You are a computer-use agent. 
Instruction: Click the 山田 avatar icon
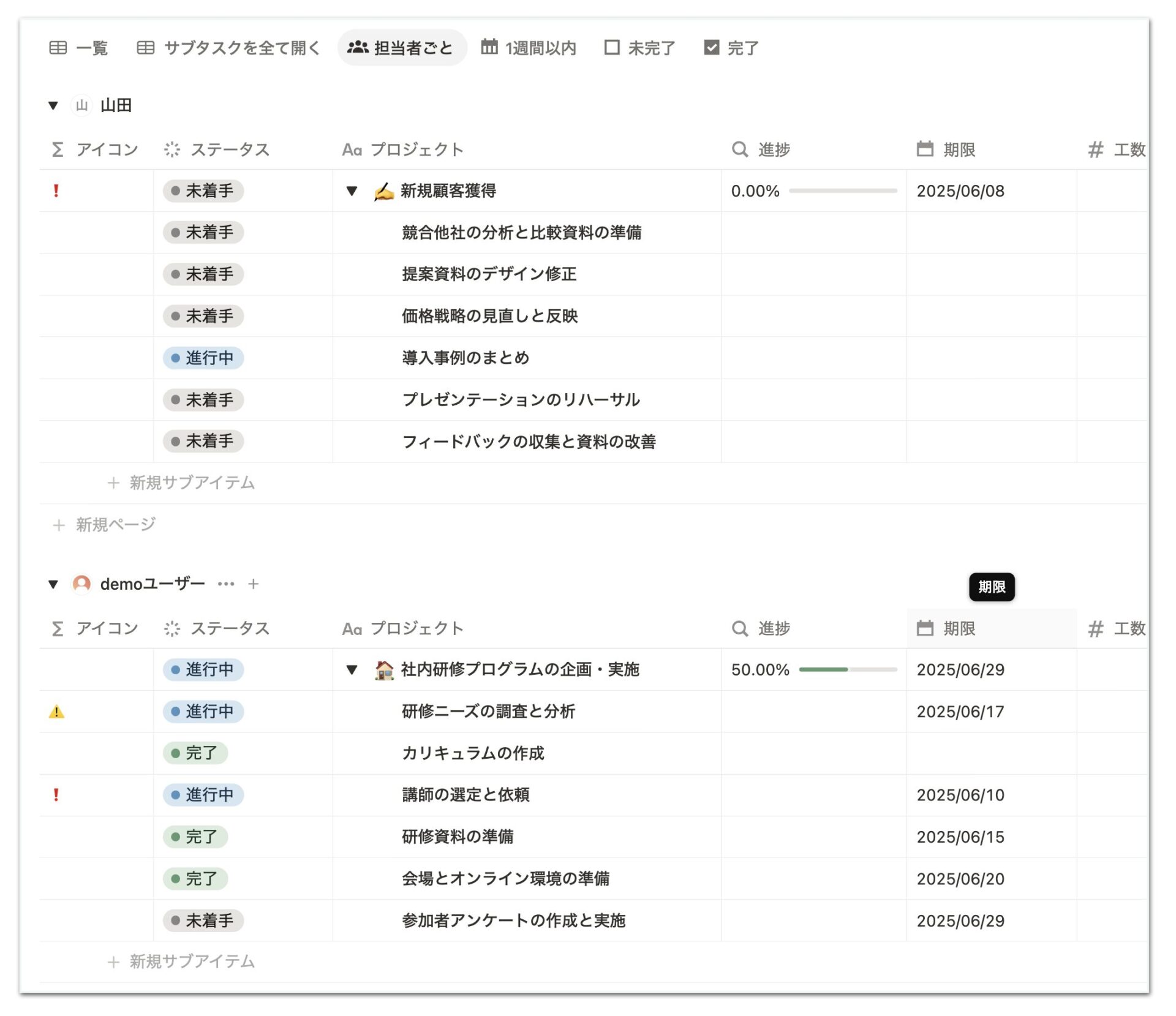[x=81, y=105]
